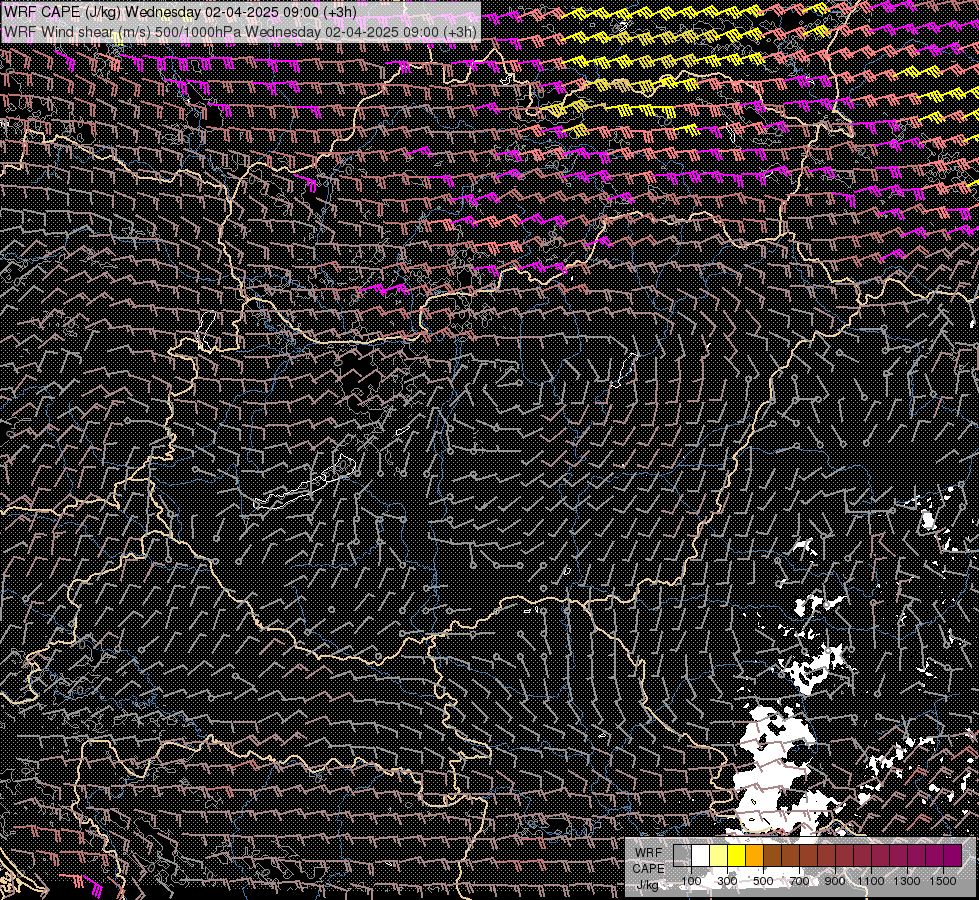Click the WRF Wind shear title line
The height and width of the screenshot is (900, 979).
coord(240,32)
